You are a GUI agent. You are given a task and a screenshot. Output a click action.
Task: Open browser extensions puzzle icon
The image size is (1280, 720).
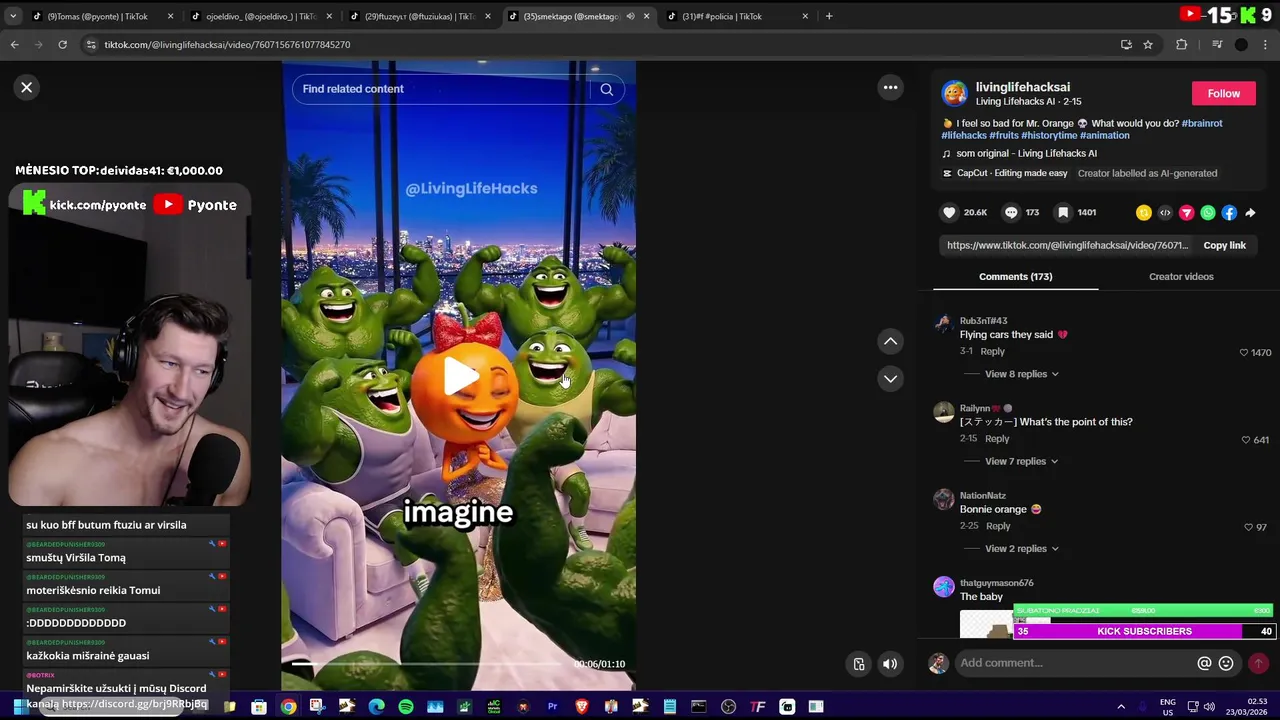1181,45
